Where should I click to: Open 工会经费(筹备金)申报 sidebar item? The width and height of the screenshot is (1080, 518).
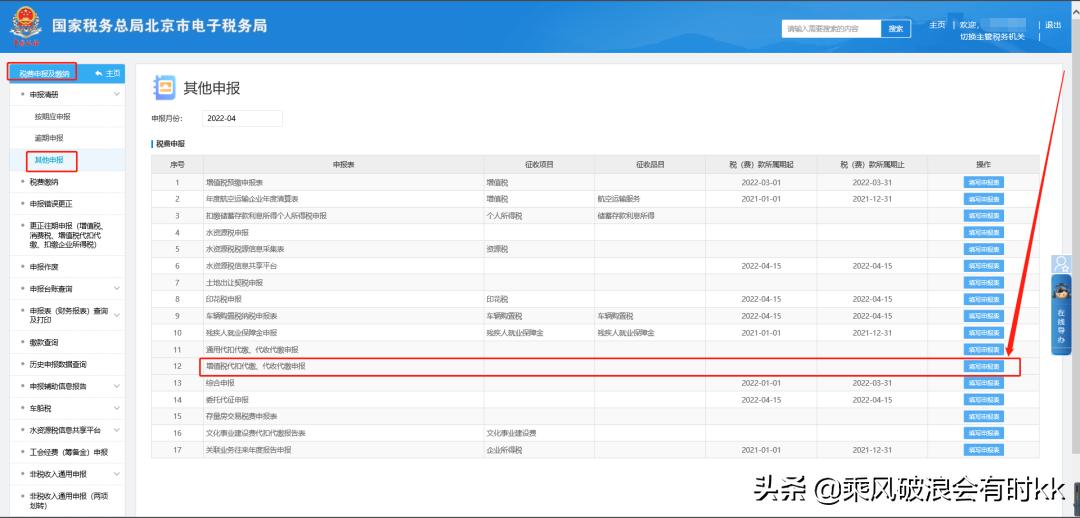[x=69, y=452]
